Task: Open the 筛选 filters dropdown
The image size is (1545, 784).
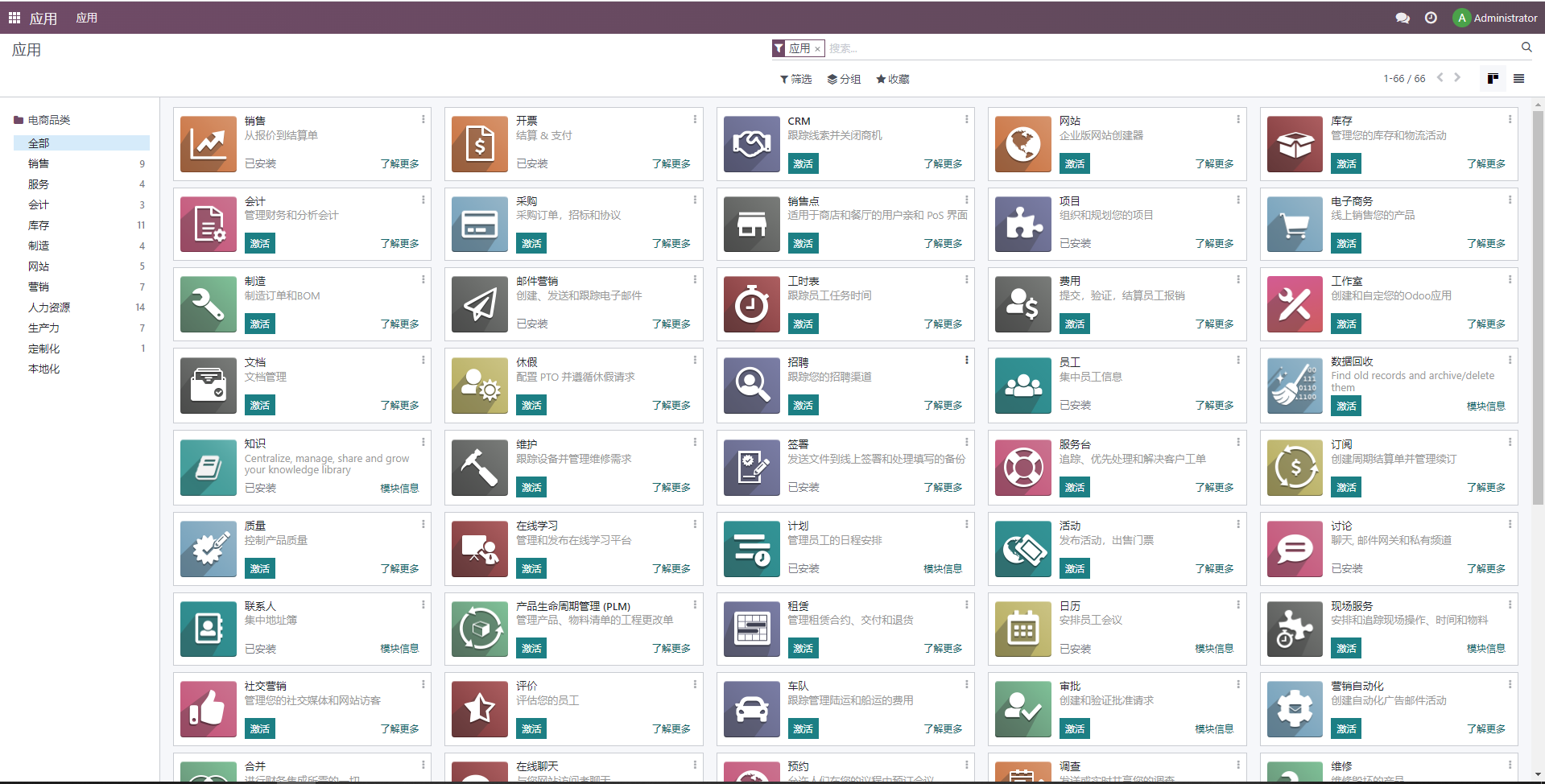Action: 795,79
